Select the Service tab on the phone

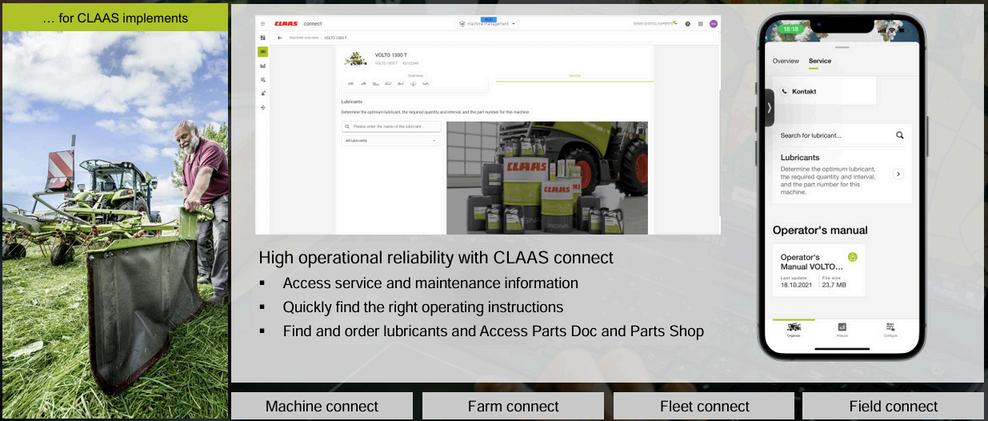[x=820, y=61]
